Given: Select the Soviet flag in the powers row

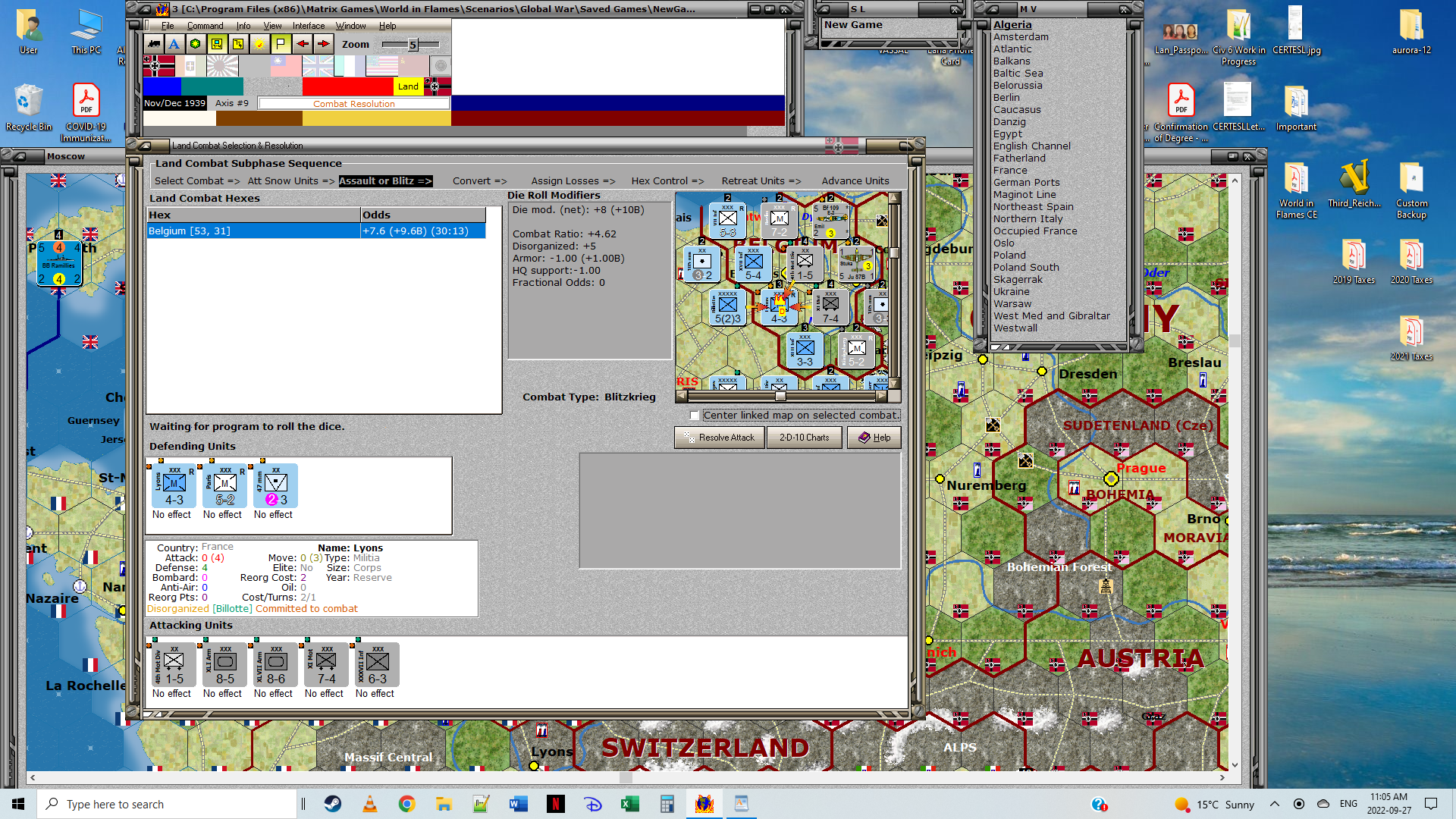Looking at the screenshot, I should click(x=413, y=66).
